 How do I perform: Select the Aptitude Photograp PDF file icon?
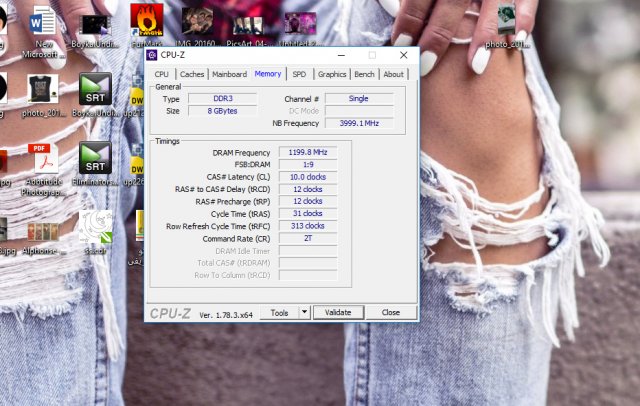click(43, 159)
